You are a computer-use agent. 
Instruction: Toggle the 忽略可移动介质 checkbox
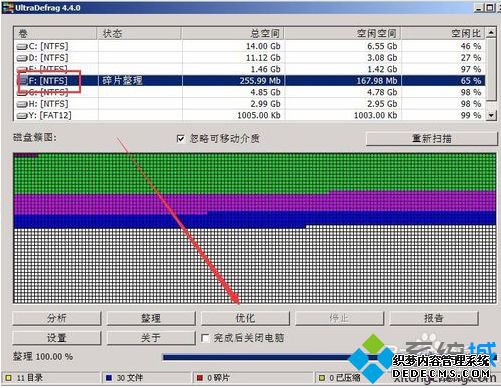(x=180, y=139)
